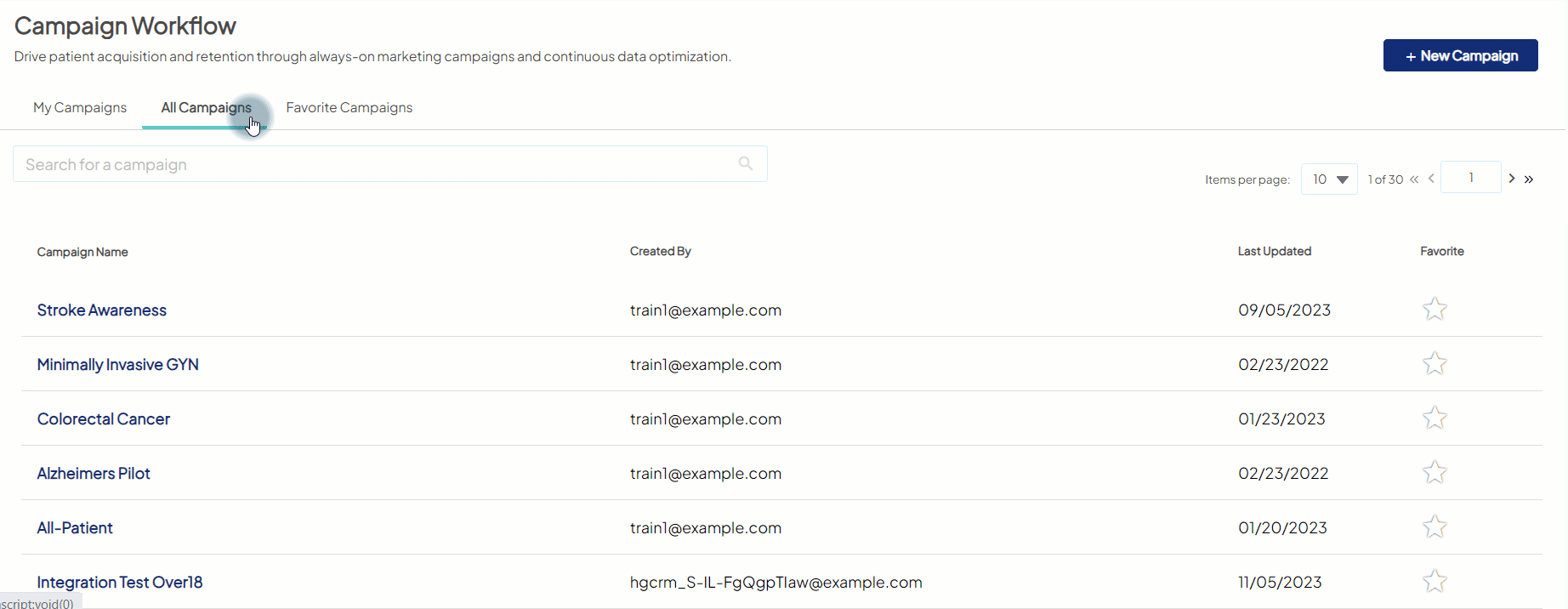Favorite the Stroke Awareness campaign
Viewport: 1568px width, 609px height.
pyautogui.click(x=1434, y=309)
